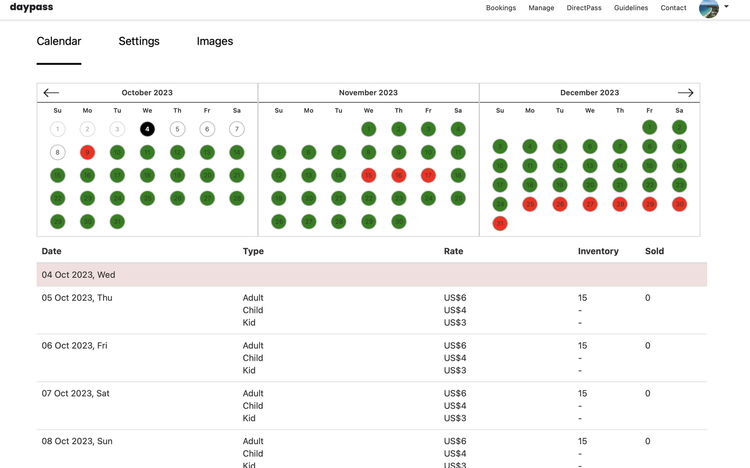Click the daypass logo
Screen dimensions: 750x468
pos(32,7)
